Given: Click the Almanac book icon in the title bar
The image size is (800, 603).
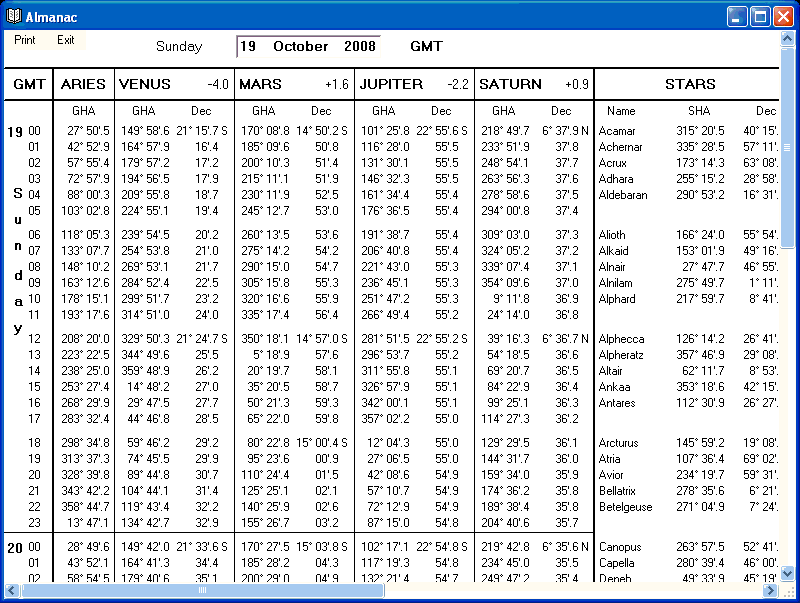Looking at the screenshot, I should click(13, 15).
